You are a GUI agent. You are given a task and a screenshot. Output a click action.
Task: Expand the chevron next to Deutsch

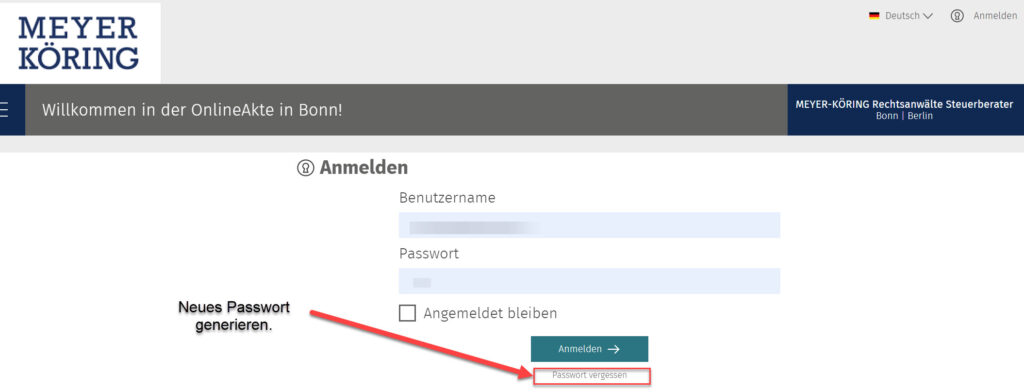click(928, 16)
